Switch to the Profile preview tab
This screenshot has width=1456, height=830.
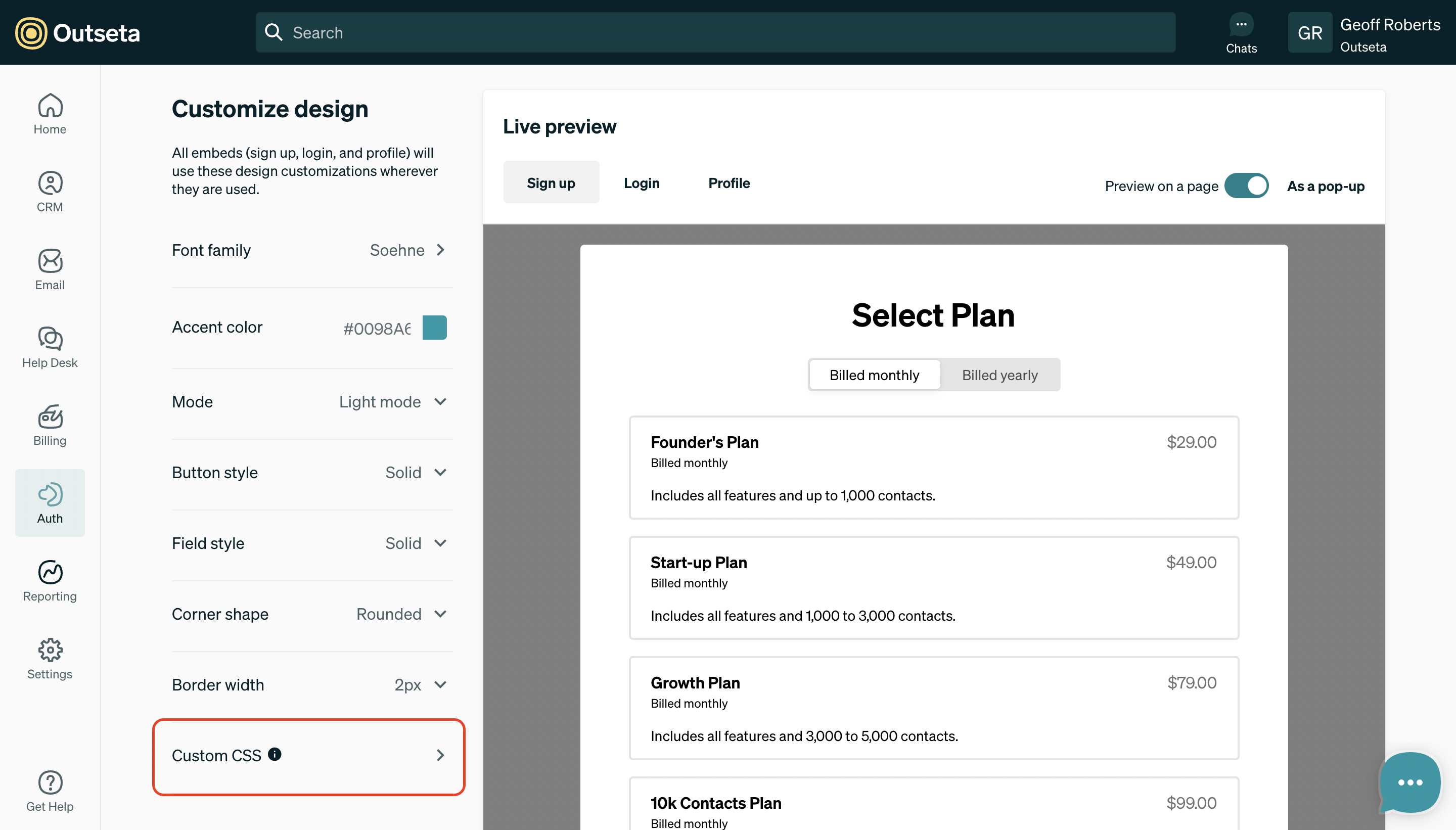point(729,182)
